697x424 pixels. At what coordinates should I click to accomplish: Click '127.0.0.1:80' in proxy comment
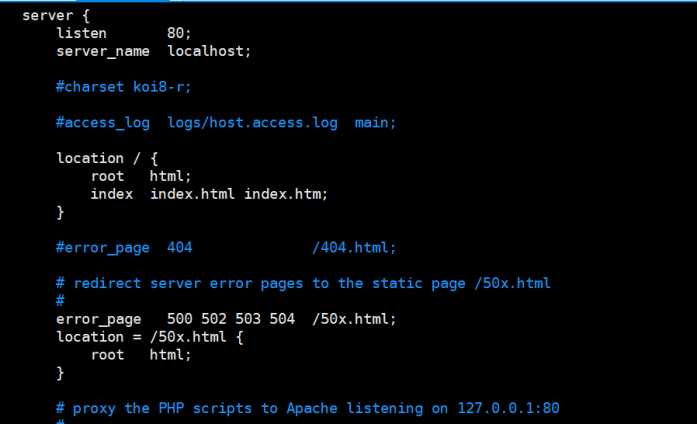(x=509, y=408)
